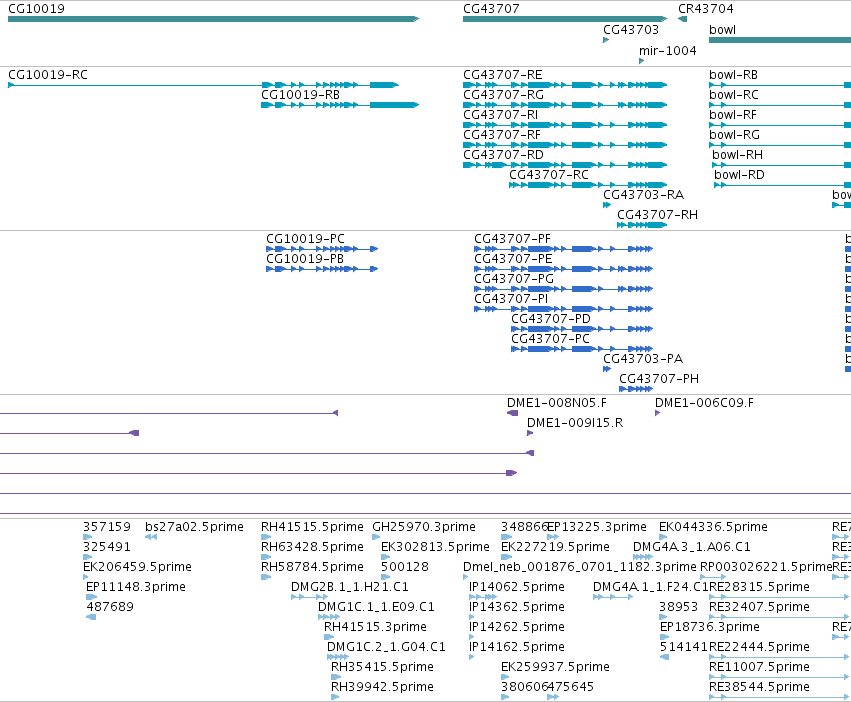Open EST IP14062.5prime
Image resolution: width=851 pixels, height=702 pixels.
click(x=482, y=597)
